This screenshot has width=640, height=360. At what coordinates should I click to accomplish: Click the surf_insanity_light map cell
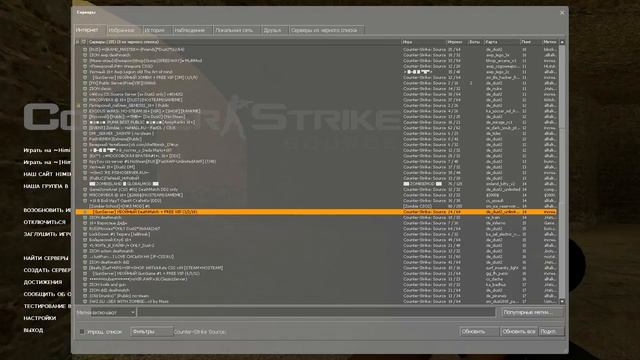pos(502,268)
